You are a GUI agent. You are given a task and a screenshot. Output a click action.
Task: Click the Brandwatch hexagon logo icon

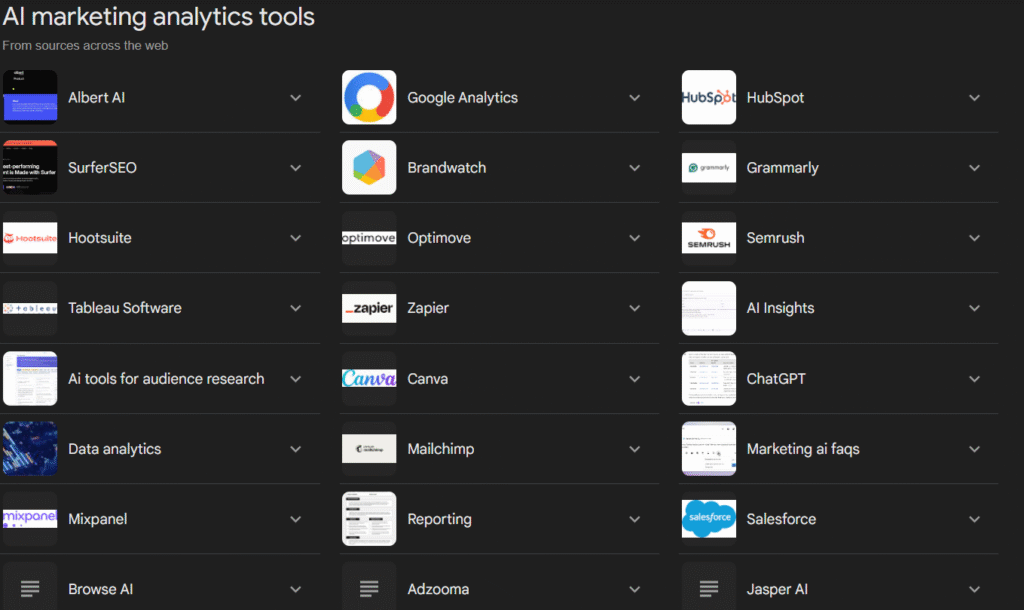tap(369, 168)
